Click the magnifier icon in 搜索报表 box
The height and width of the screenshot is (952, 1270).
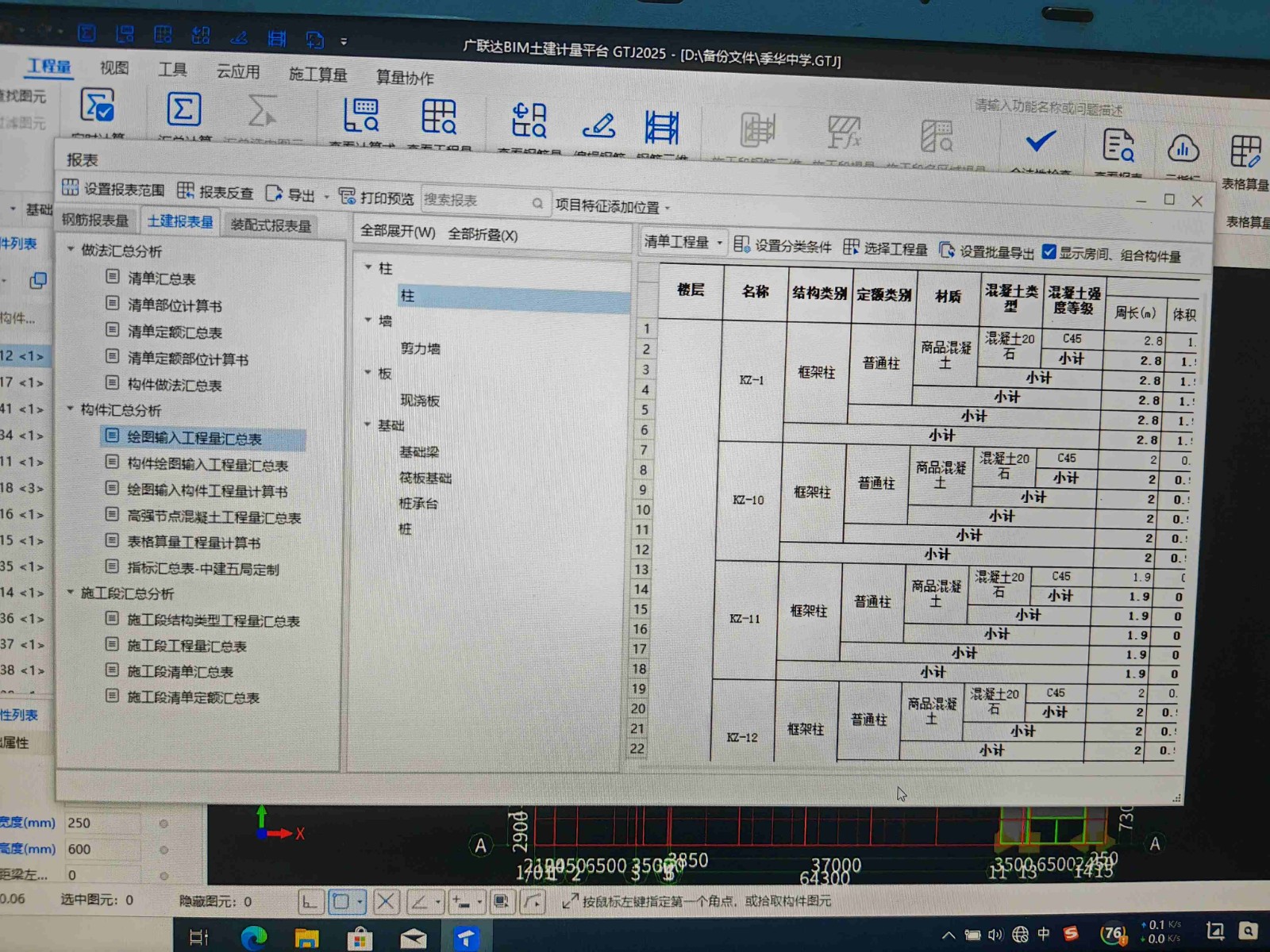[x=537, y=203]
